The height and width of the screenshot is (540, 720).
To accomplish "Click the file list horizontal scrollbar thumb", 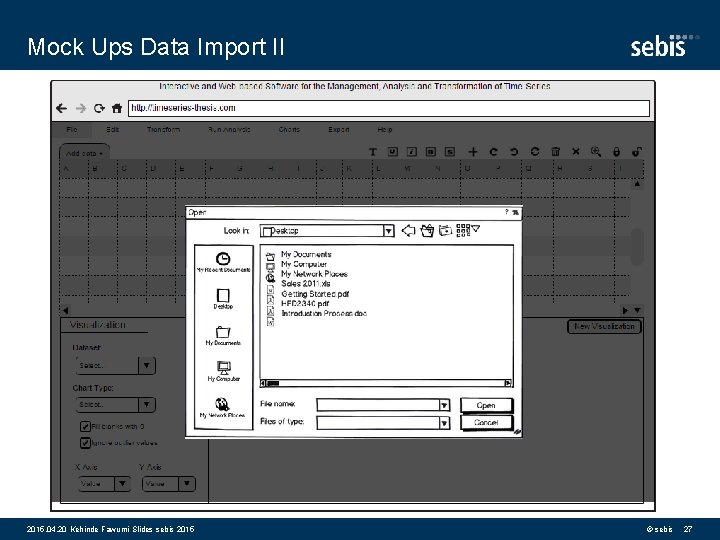I will 273,383.
